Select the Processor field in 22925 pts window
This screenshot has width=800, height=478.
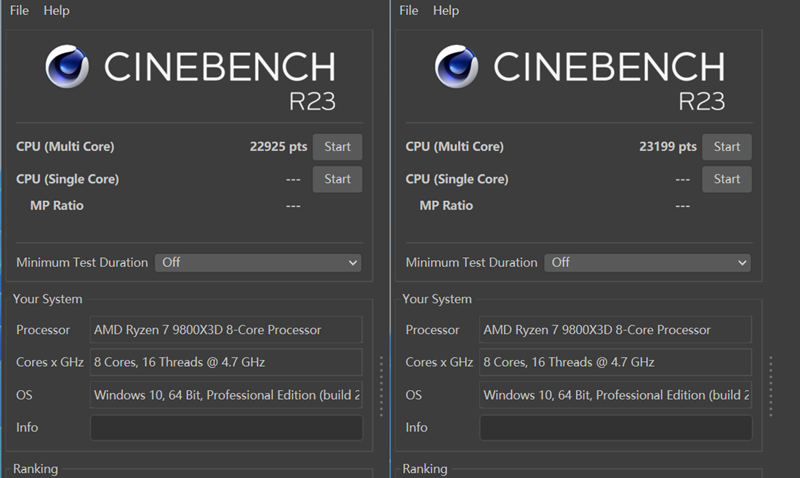[226, 330]
